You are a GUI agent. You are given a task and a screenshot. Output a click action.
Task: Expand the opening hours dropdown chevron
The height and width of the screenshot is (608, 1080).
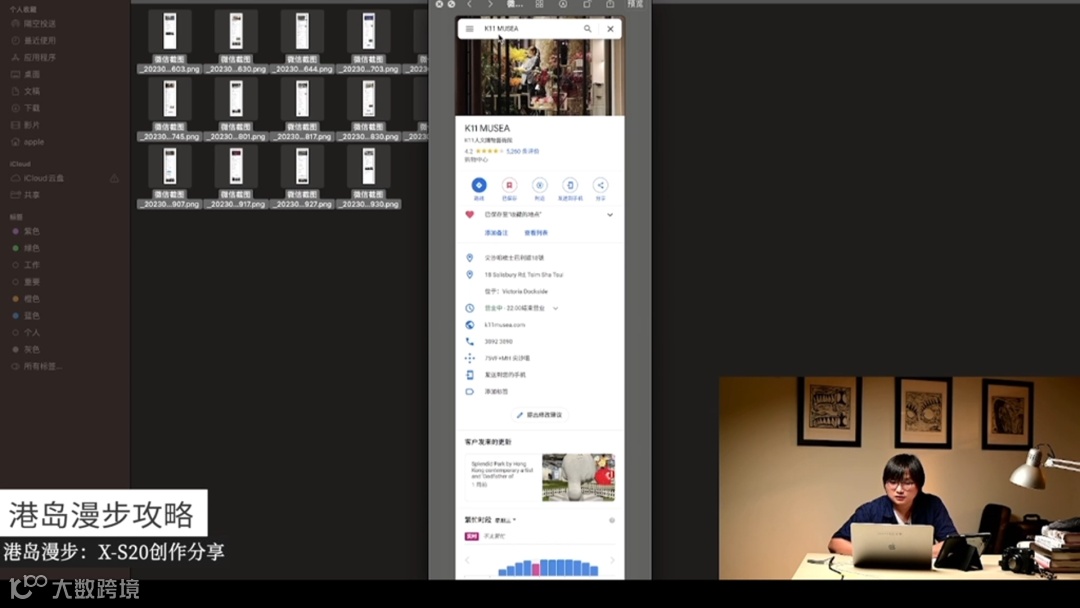point(555,308)
